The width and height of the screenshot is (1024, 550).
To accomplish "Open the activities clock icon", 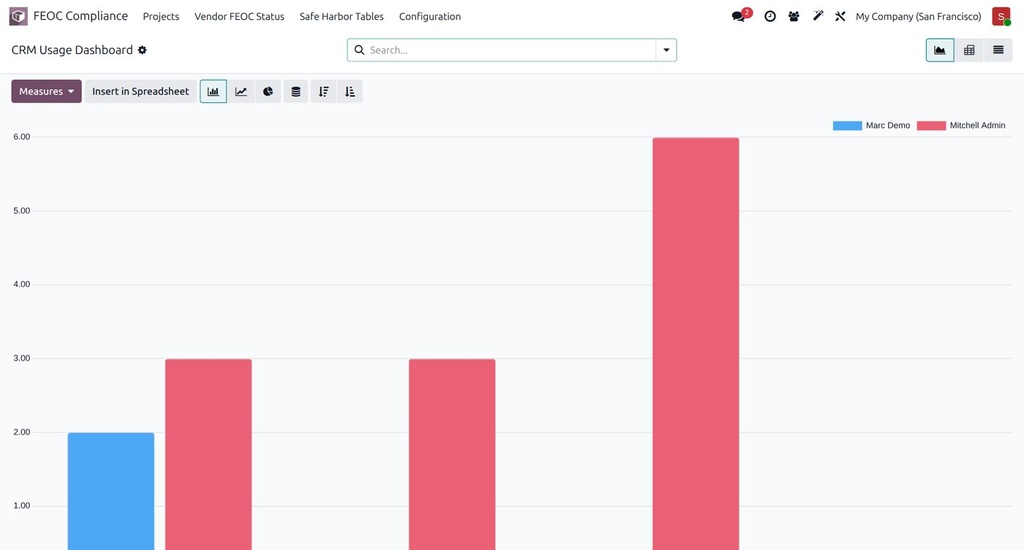I will (x=770, y=16).
